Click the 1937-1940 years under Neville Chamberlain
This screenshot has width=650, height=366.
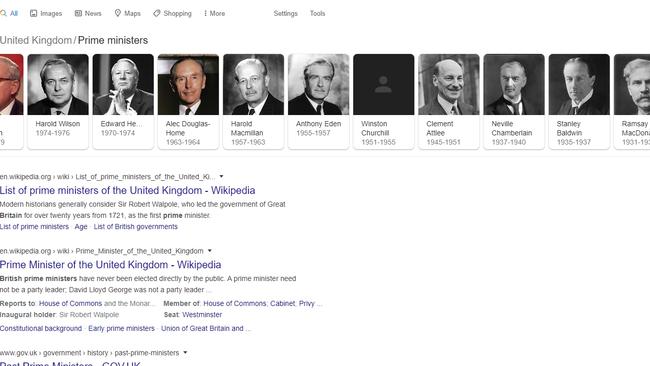(509, 142)
